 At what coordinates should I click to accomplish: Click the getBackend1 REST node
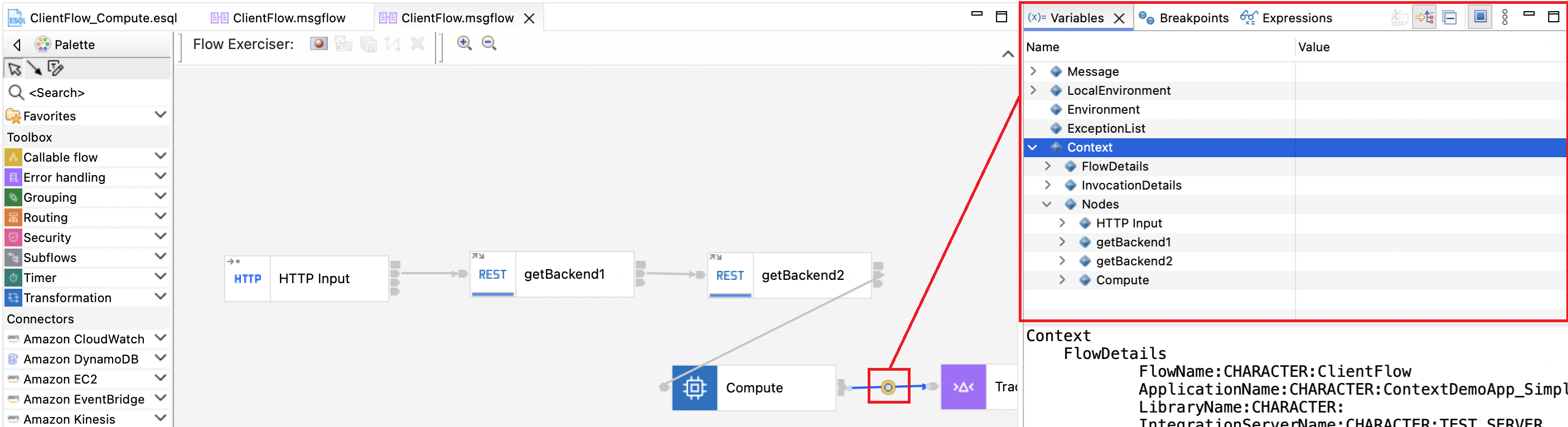click(x=552, y=274)
